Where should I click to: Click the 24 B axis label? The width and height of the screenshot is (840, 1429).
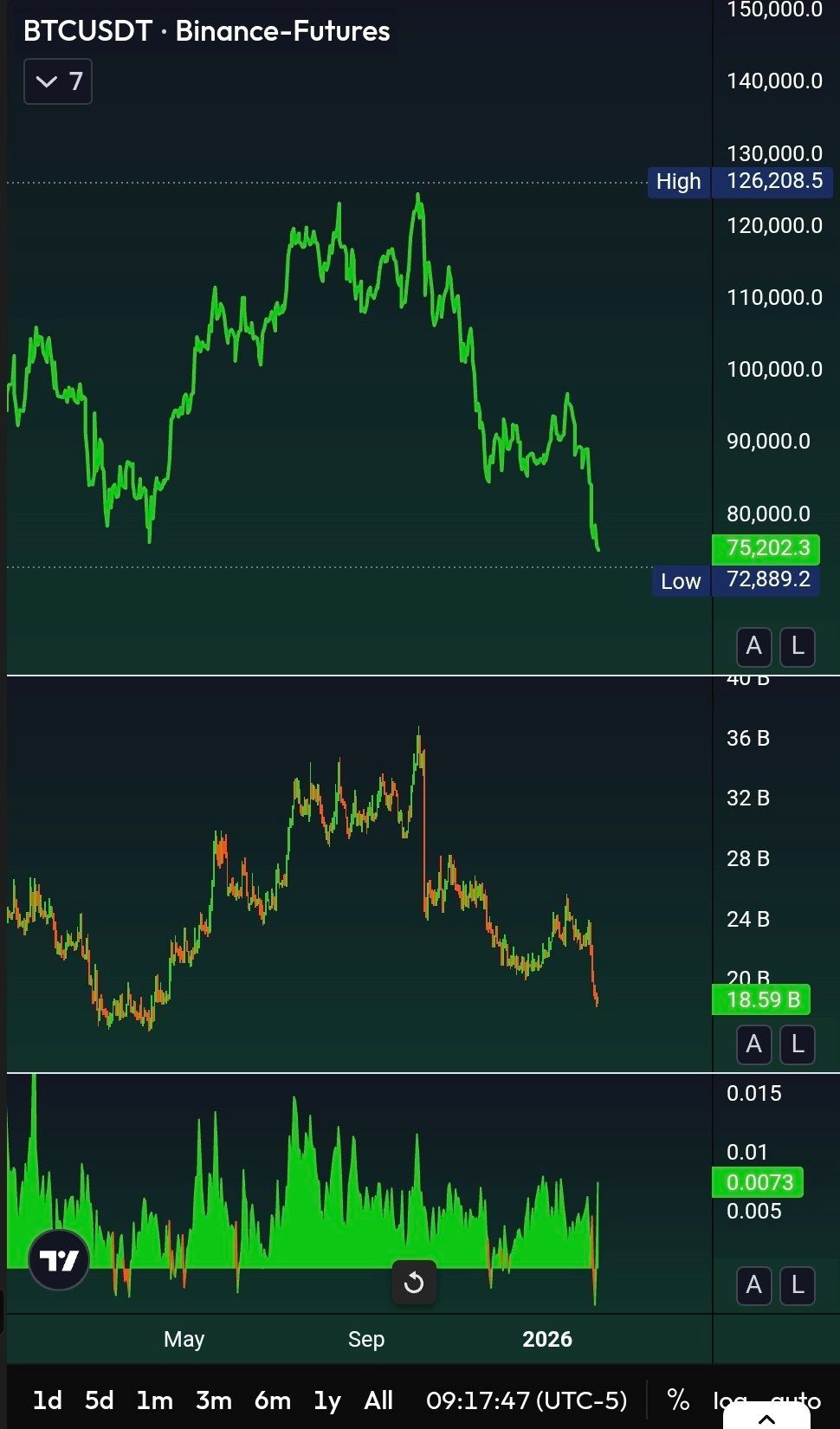click(748, 919)
